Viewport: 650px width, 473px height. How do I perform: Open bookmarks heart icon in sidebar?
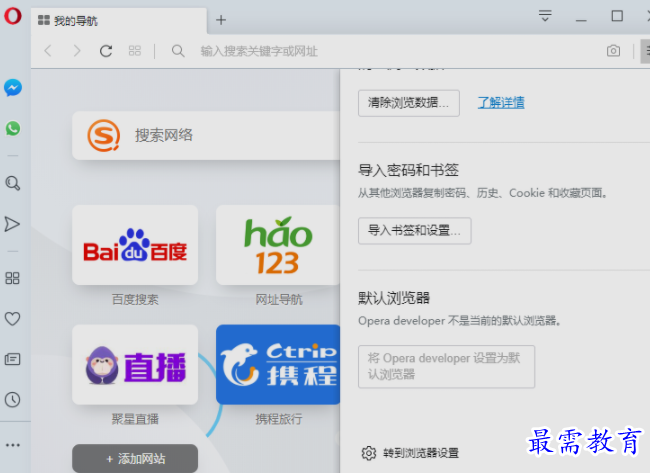point(12,319)
